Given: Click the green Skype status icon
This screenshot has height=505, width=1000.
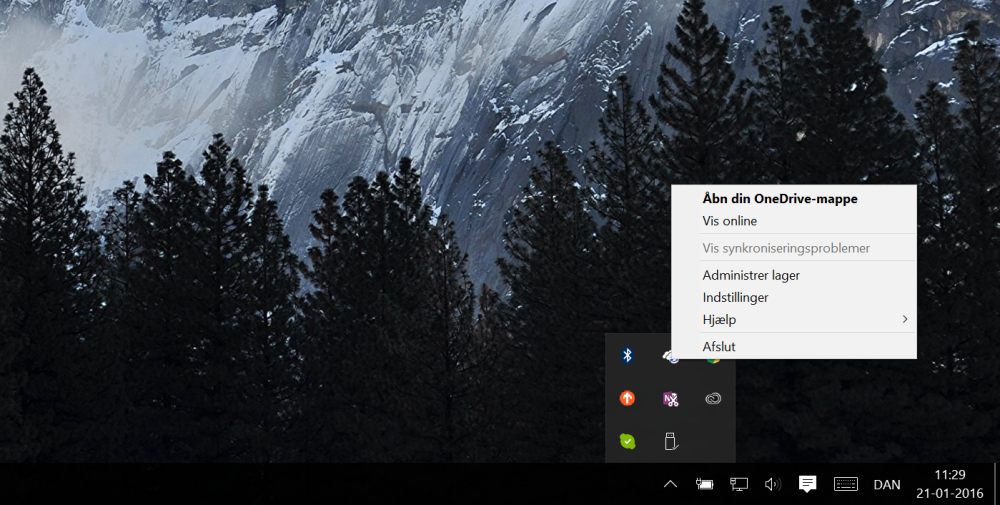Looking at the screenshot, I should tap(627, 441).
